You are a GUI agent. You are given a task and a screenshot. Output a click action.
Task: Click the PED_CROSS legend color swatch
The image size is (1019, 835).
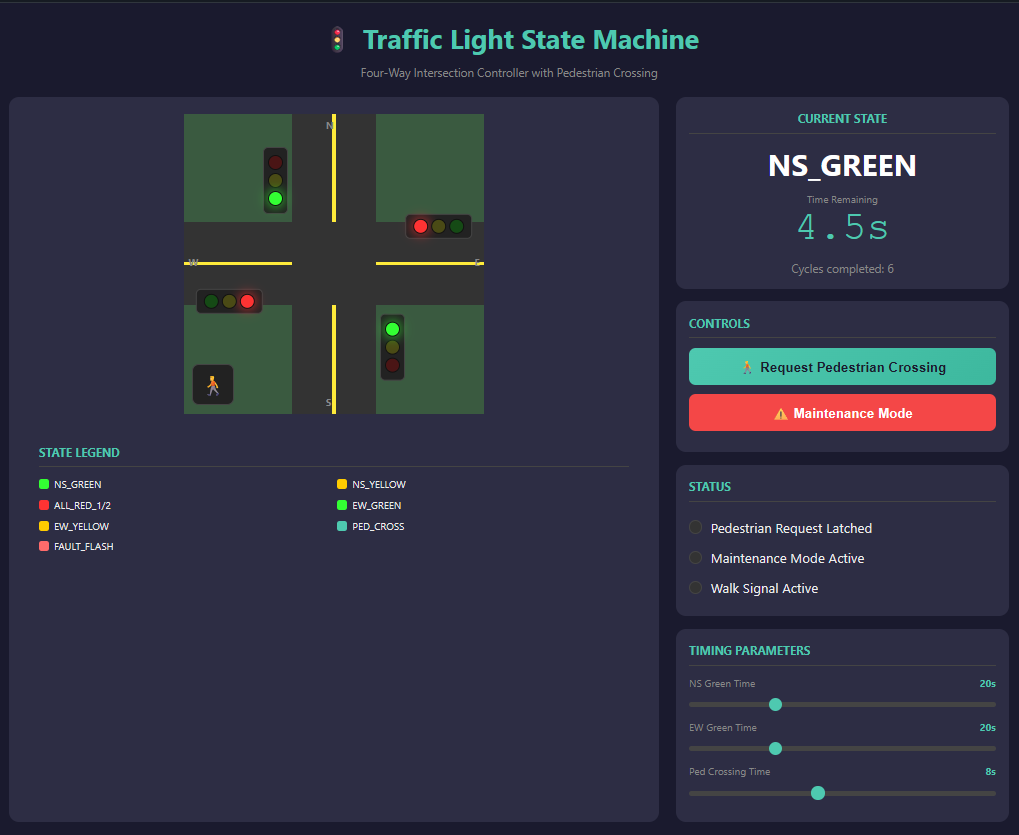coord(343,526)
